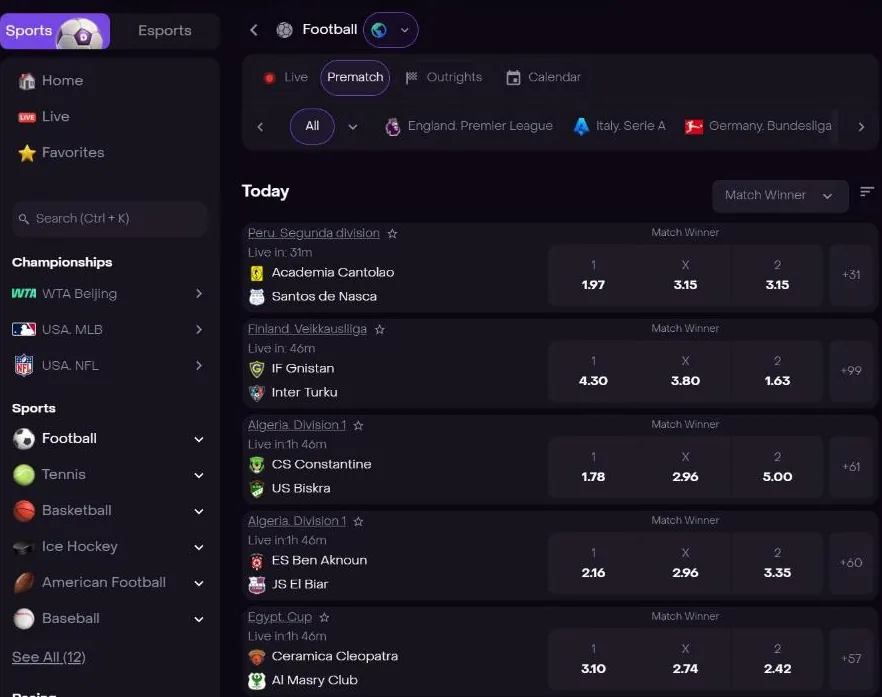Click the American Football icon in Sports list
The image size is (882, 697).
[24, 583]
